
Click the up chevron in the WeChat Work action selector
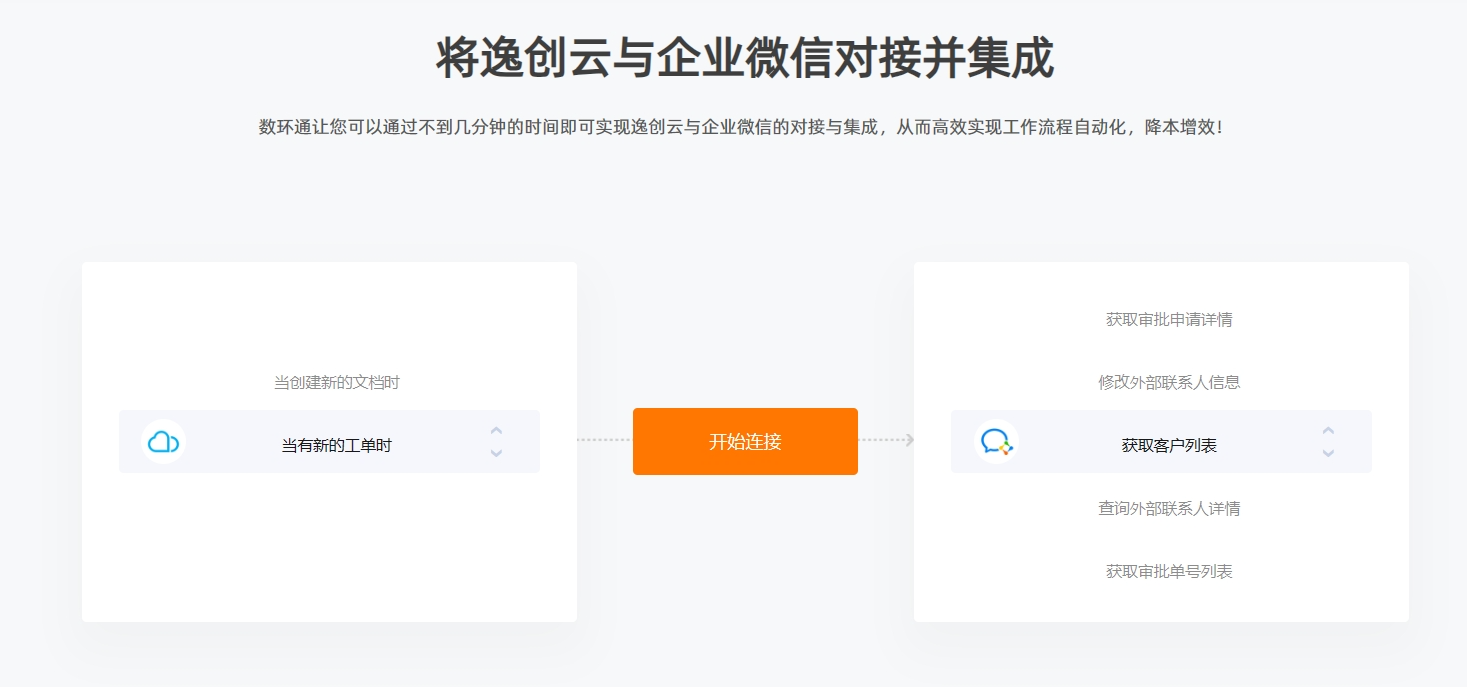(x=1328, y=431)
